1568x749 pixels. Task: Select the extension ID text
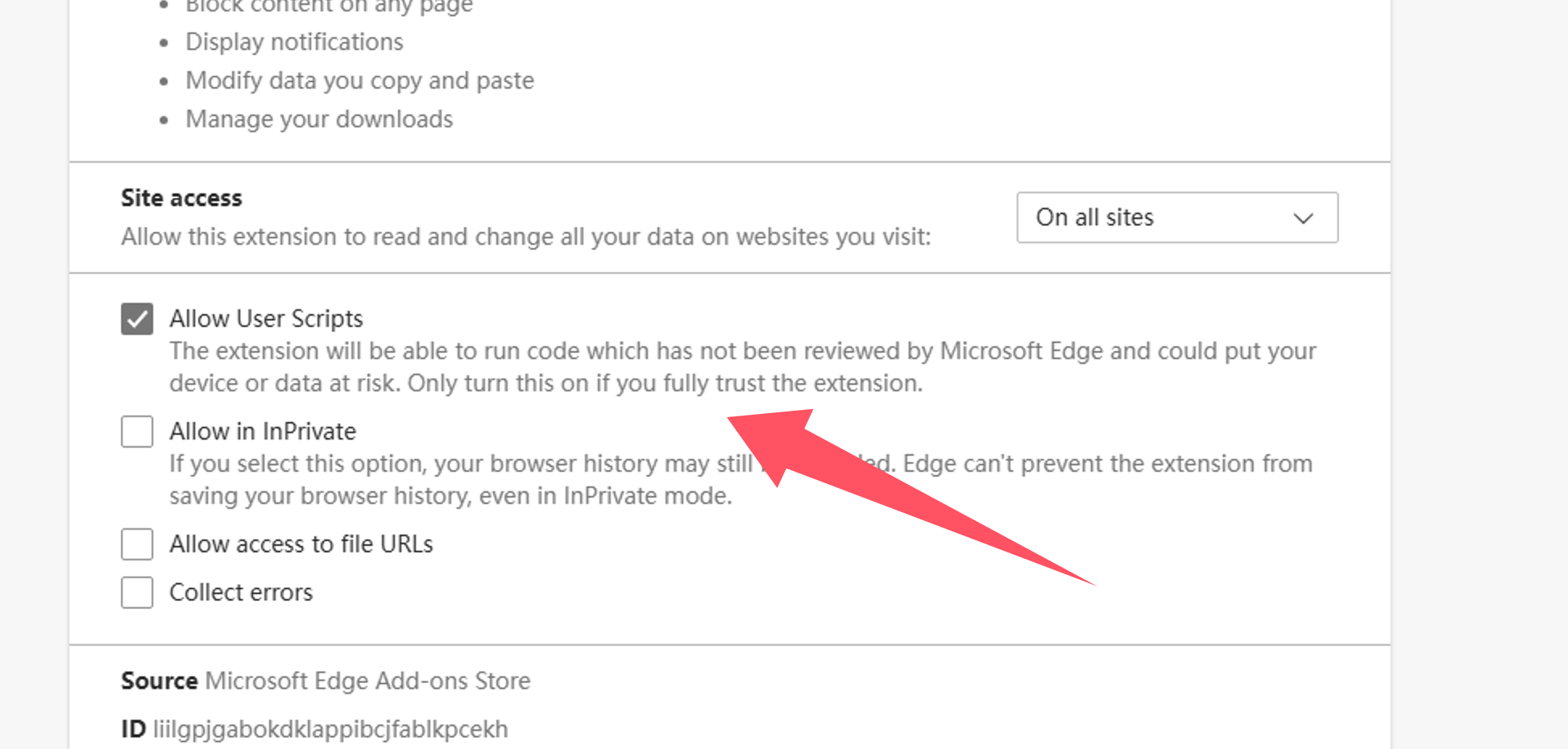click(332, 729)
